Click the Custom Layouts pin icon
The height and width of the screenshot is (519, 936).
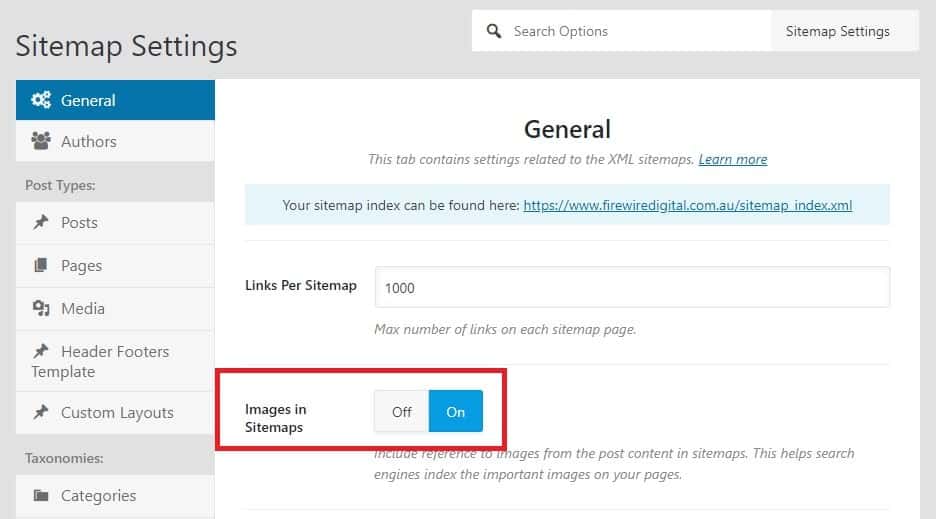pyautogui.click(x=41, y=412)
